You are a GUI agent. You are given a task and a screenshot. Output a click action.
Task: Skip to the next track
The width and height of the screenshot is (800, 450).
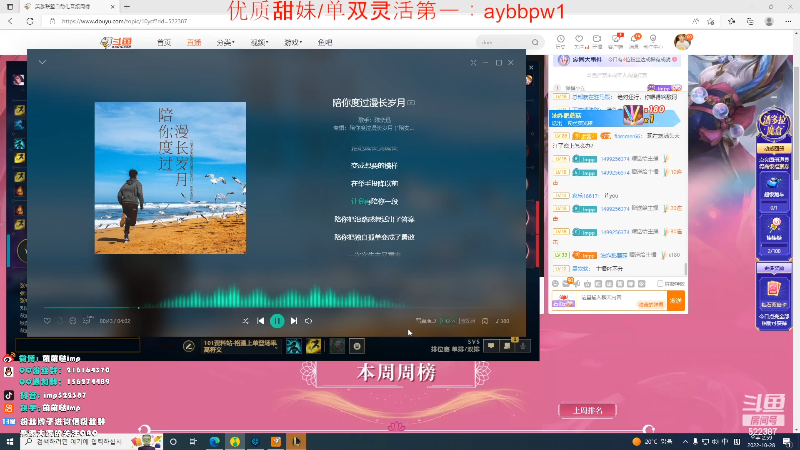294,321
